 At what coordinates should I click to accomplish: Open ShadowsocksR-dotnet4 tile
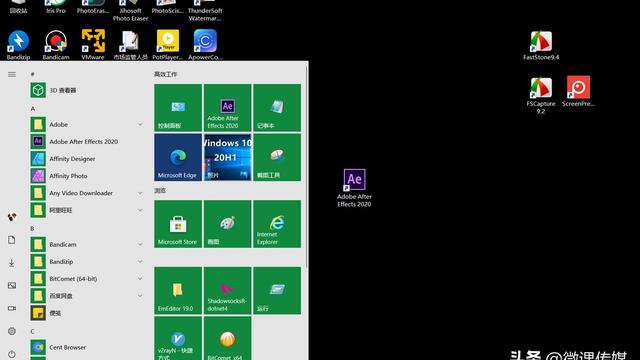pyautogui.click(x=227, y=291)
